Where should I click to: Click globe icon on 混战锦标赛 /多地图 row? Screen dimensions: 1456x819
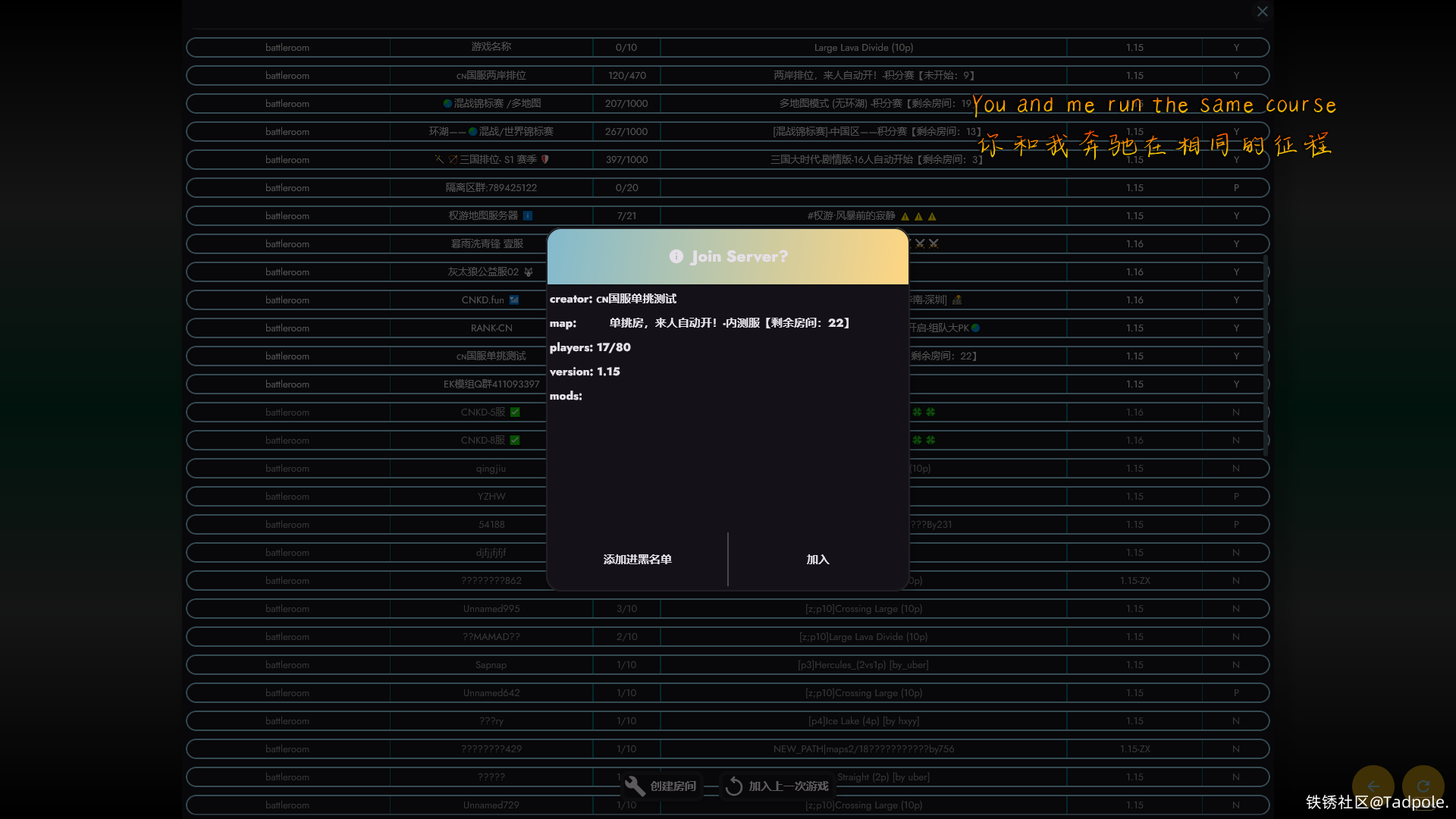[x=447, y=104]
